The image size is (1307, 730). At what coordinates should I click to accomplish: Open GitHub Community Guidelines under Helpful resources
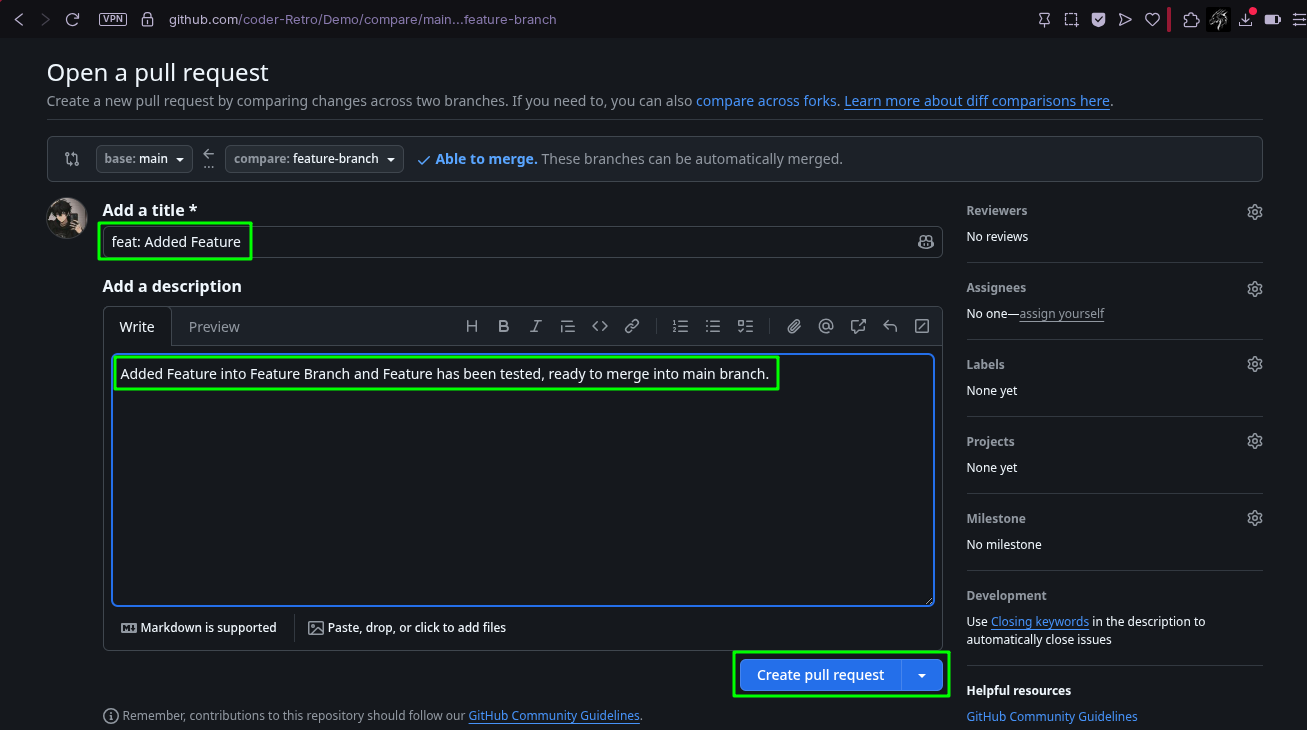[x=1052, y=717]
